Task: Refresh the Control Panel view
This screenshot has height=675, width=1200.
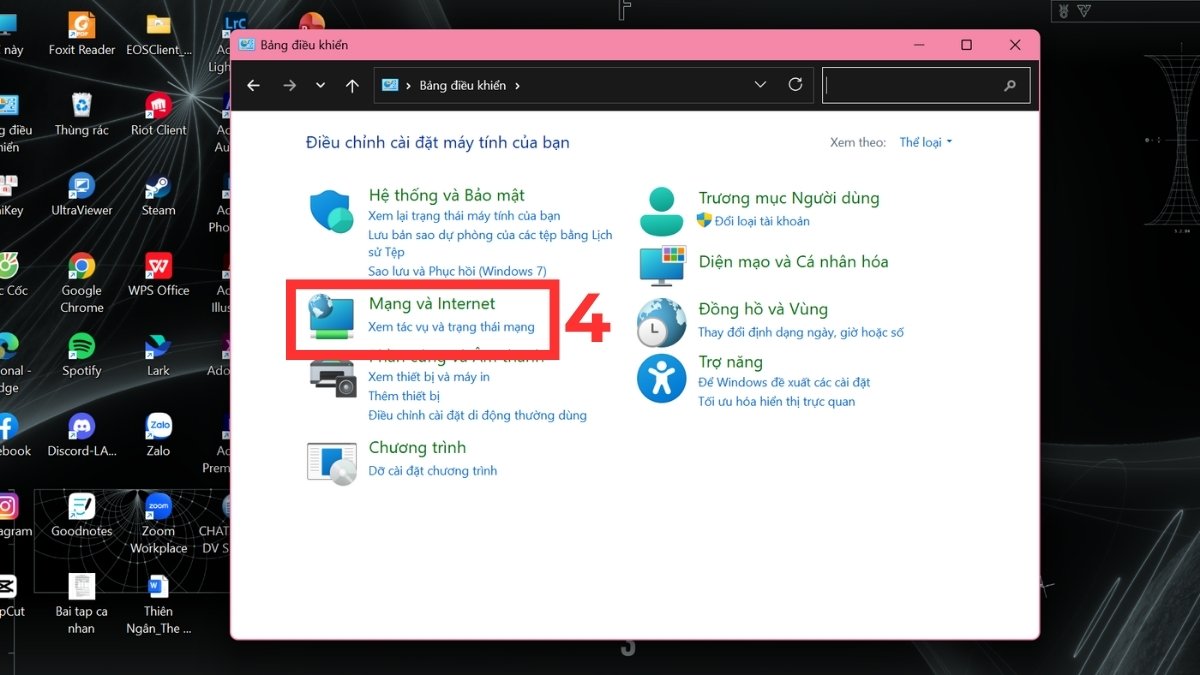Action: point(795,85)
